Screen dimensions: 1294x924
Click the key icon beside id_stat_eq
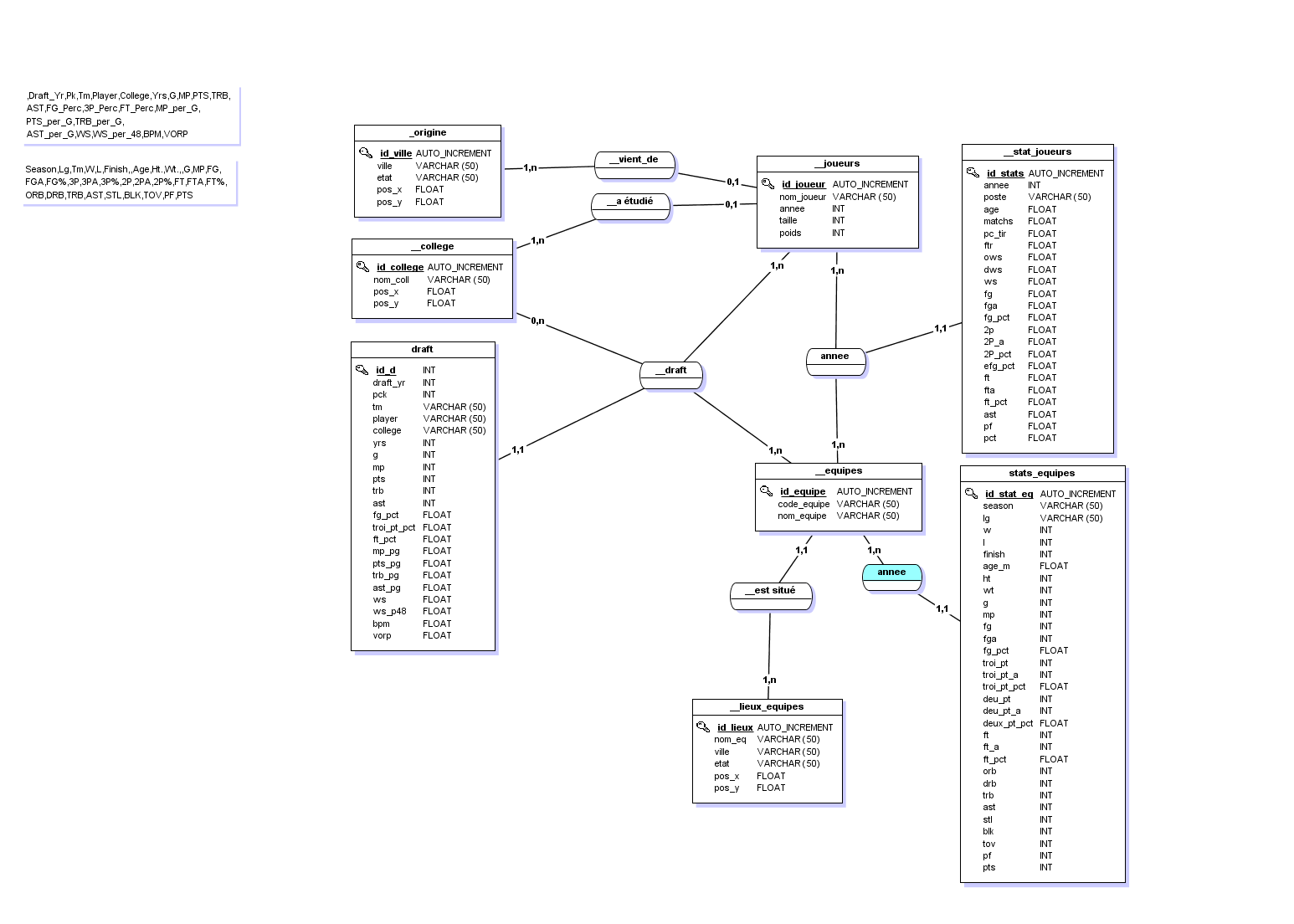point(971,494)
